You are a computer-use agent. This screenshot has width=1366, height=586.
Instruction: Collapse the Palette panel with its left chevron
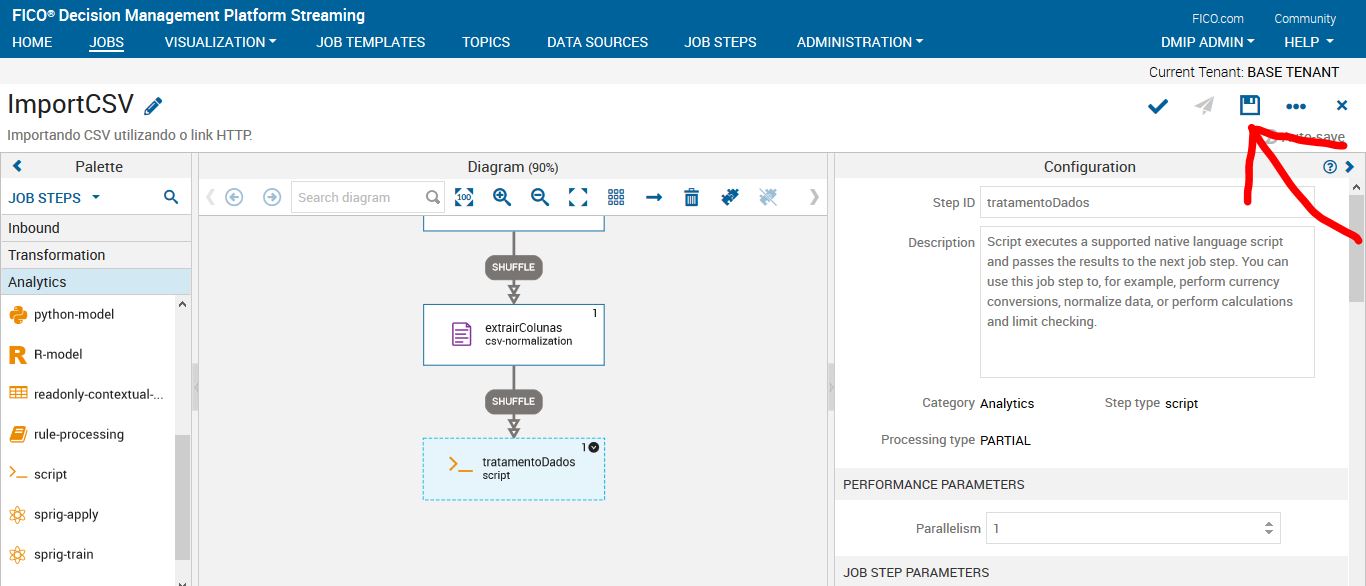tap(17, 166)
